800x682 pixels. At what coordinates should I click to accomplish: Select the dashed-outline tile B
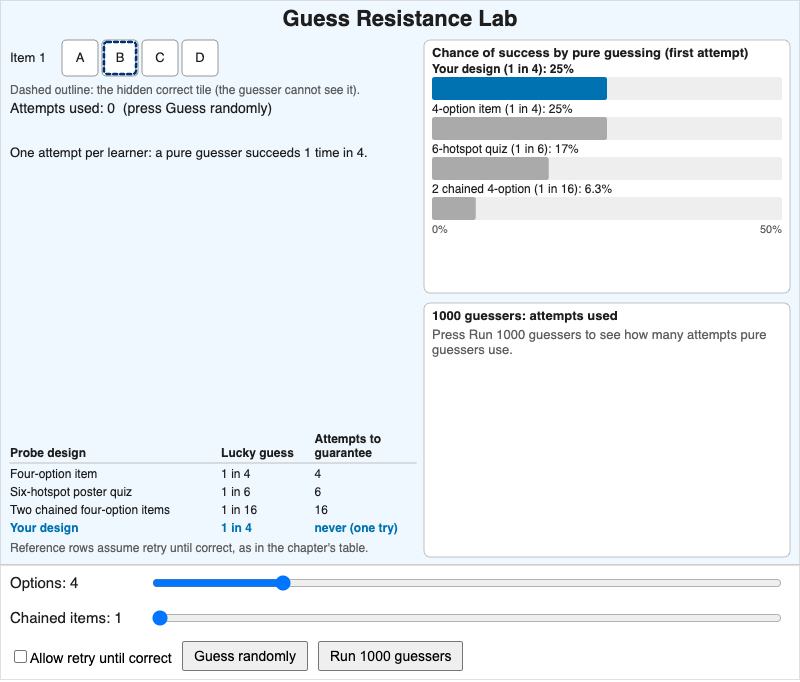[x=120, y=58]
